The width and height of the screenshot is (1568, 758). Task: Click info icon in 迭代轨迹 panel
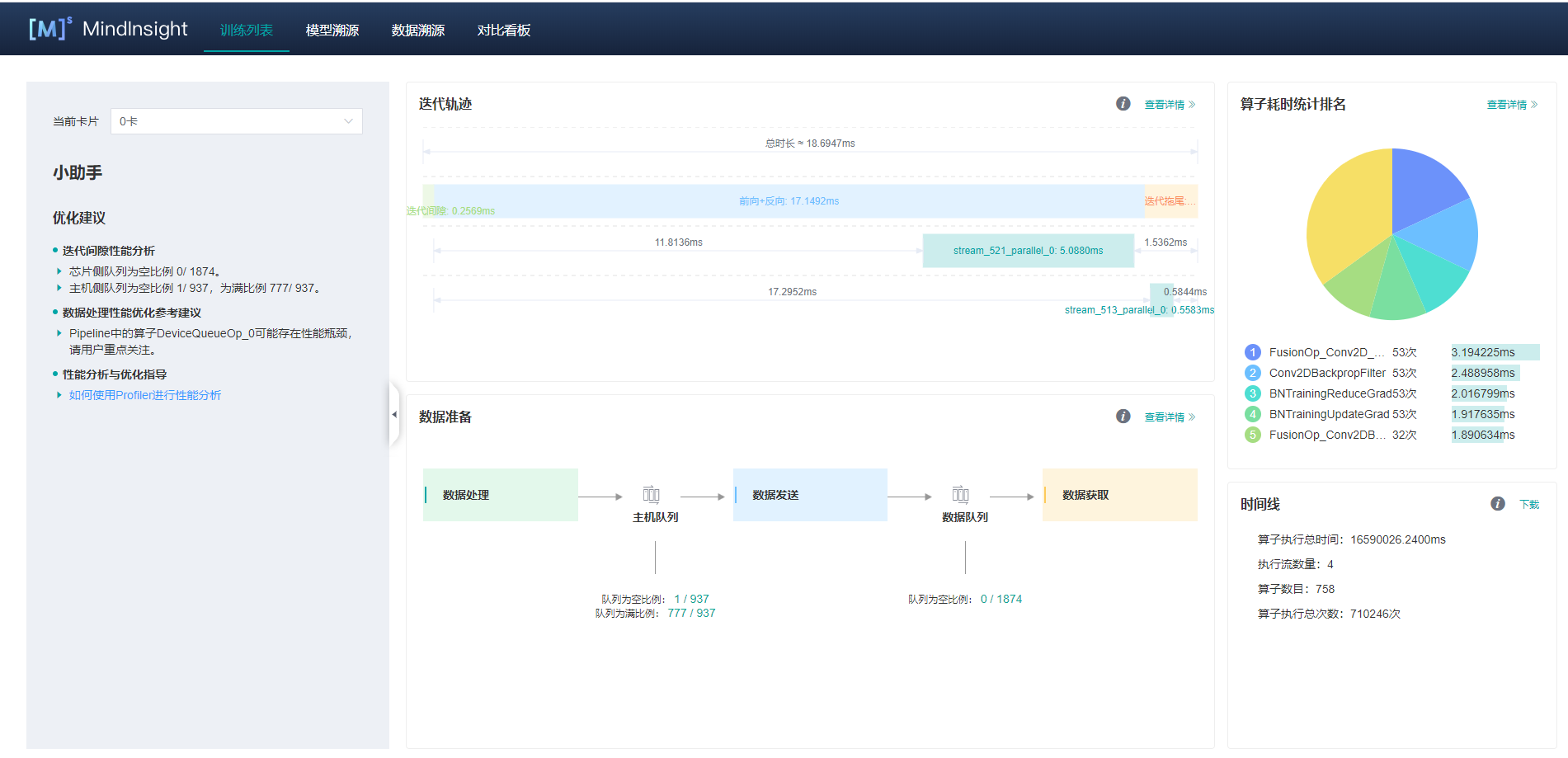(1123, 104)
